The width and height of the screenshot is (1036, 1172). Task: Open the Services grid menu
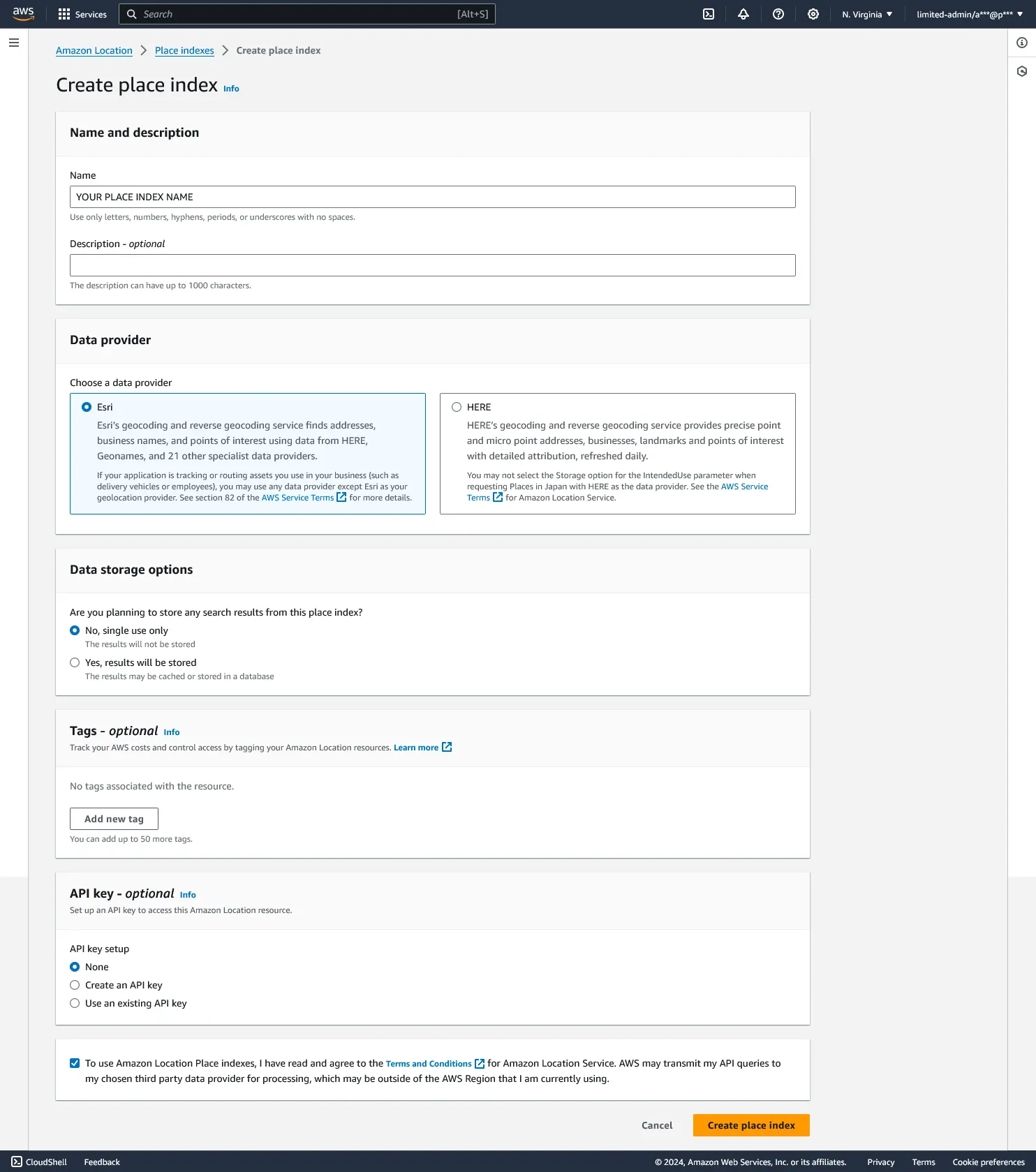(x=64, y=14)
